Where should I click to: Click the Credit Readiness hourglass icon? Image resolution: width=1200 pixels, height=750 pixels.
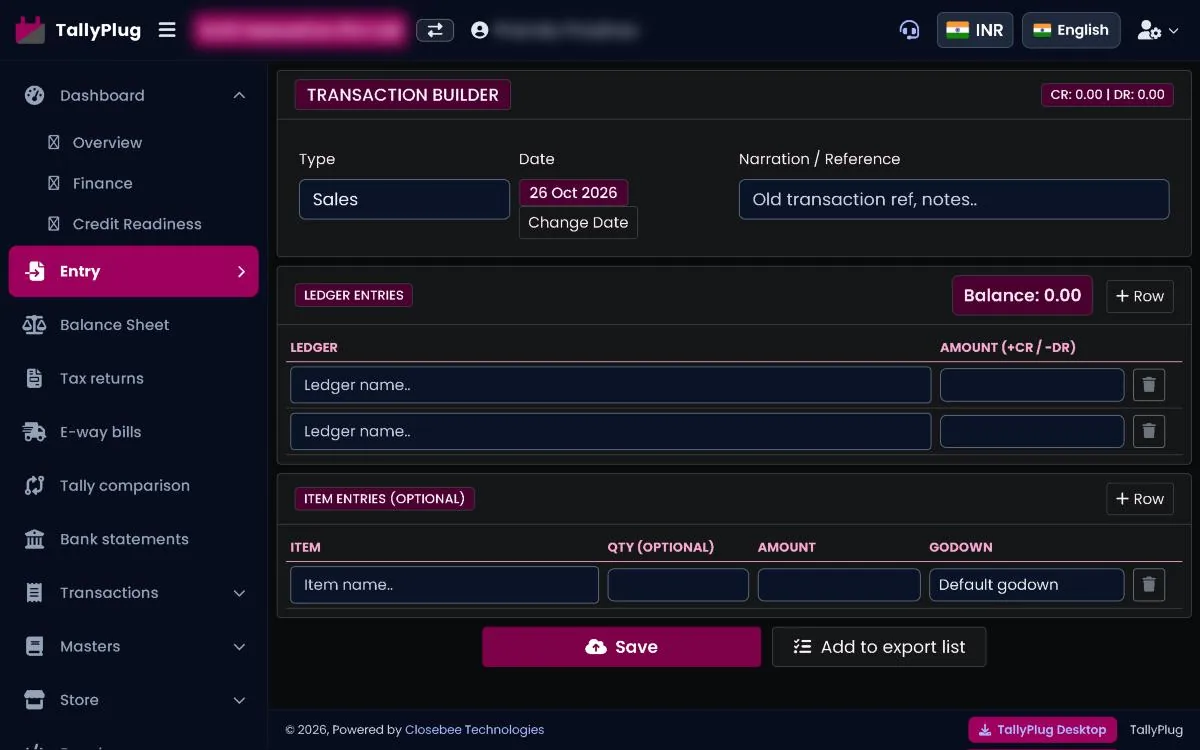[54, 224]
